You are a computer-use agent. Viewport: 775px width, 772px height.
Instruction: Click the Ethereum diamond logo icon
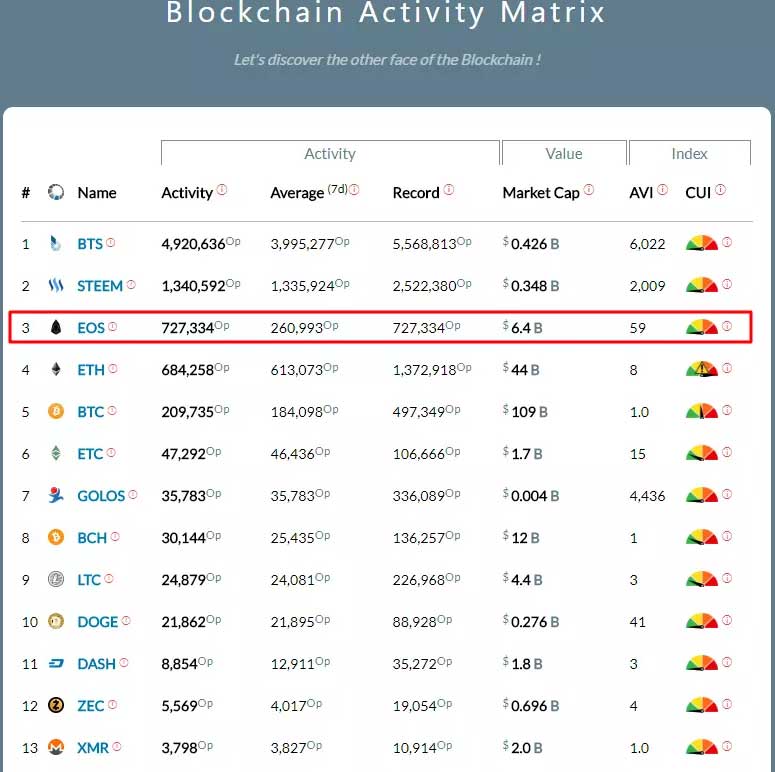click(x=55, y=369)
